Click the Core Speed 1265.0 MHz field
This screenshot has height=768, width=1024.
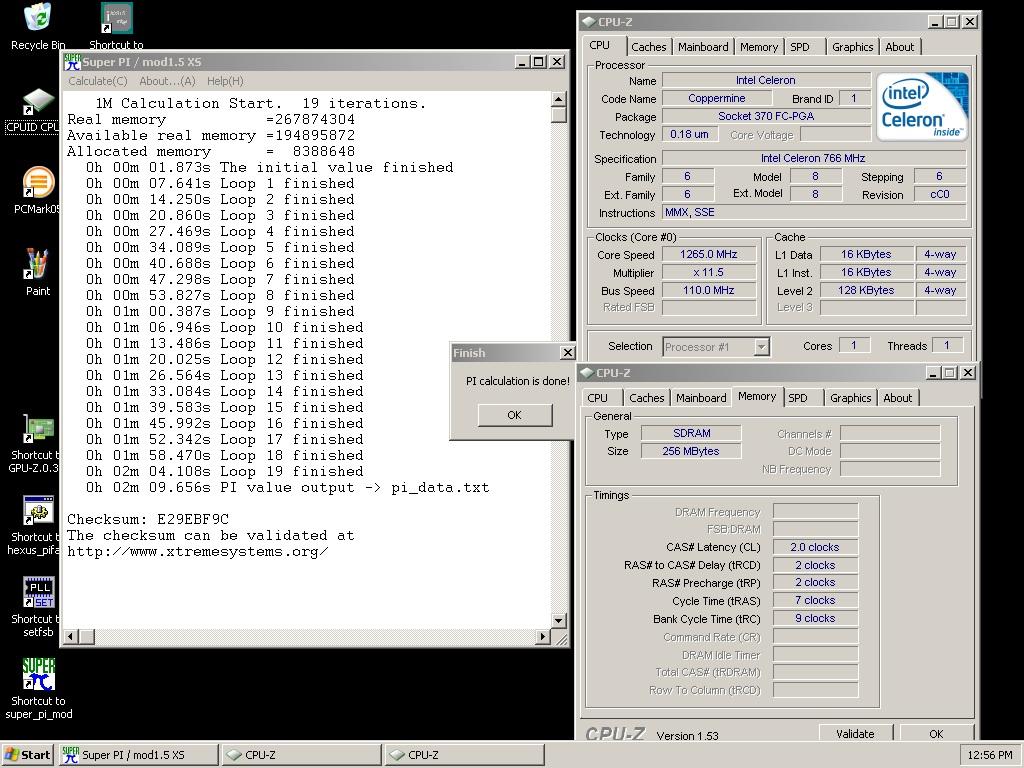click(709, 255)
